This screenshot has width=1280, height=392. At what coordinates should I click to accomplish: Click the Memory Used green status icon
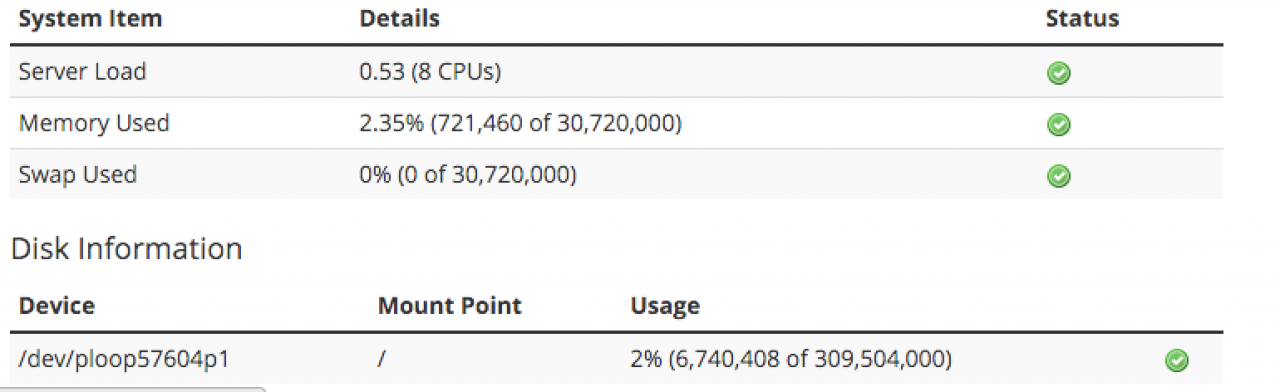click(1058, 125)
